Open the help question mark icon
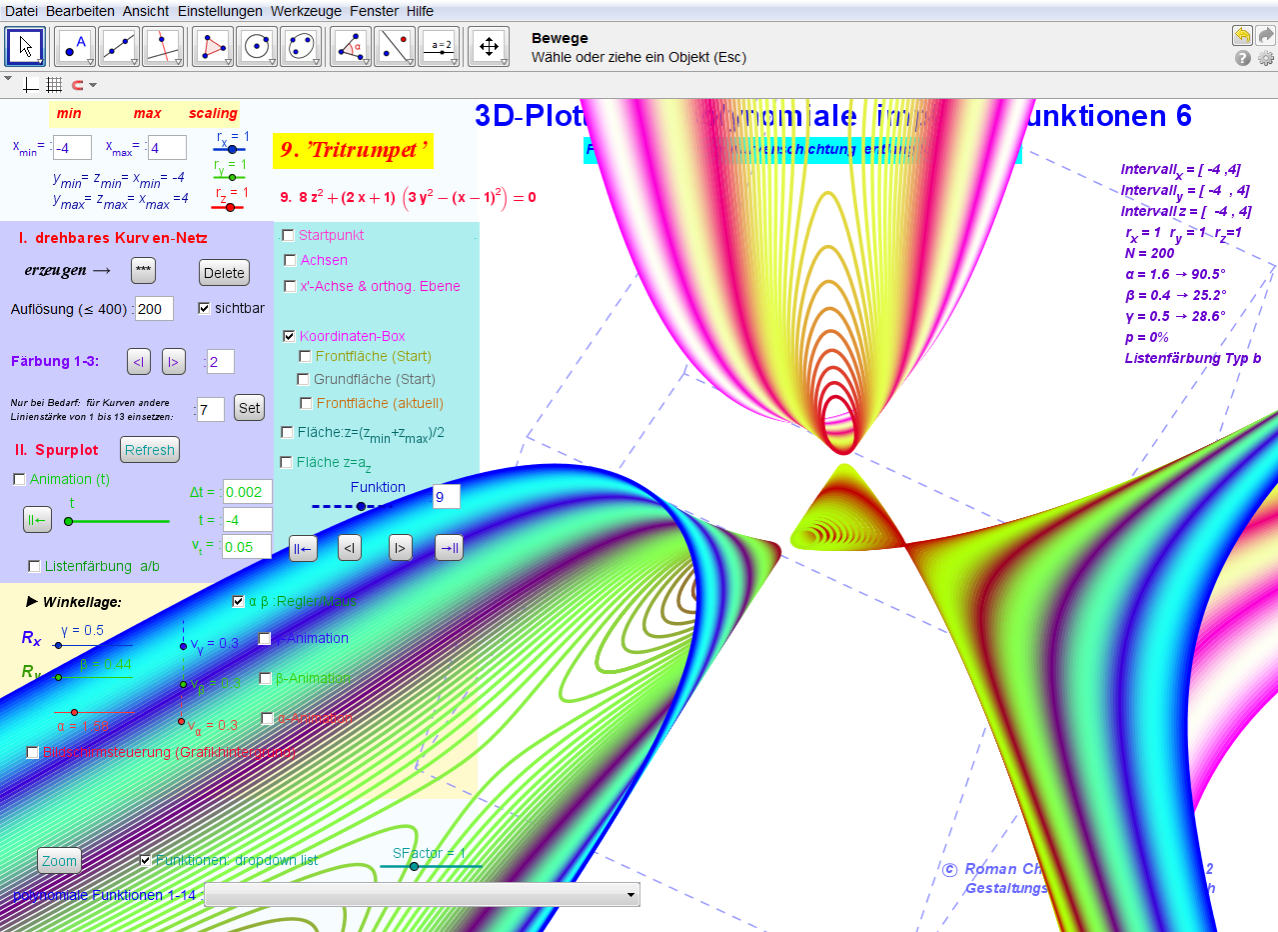 (x=1243, y=58)
